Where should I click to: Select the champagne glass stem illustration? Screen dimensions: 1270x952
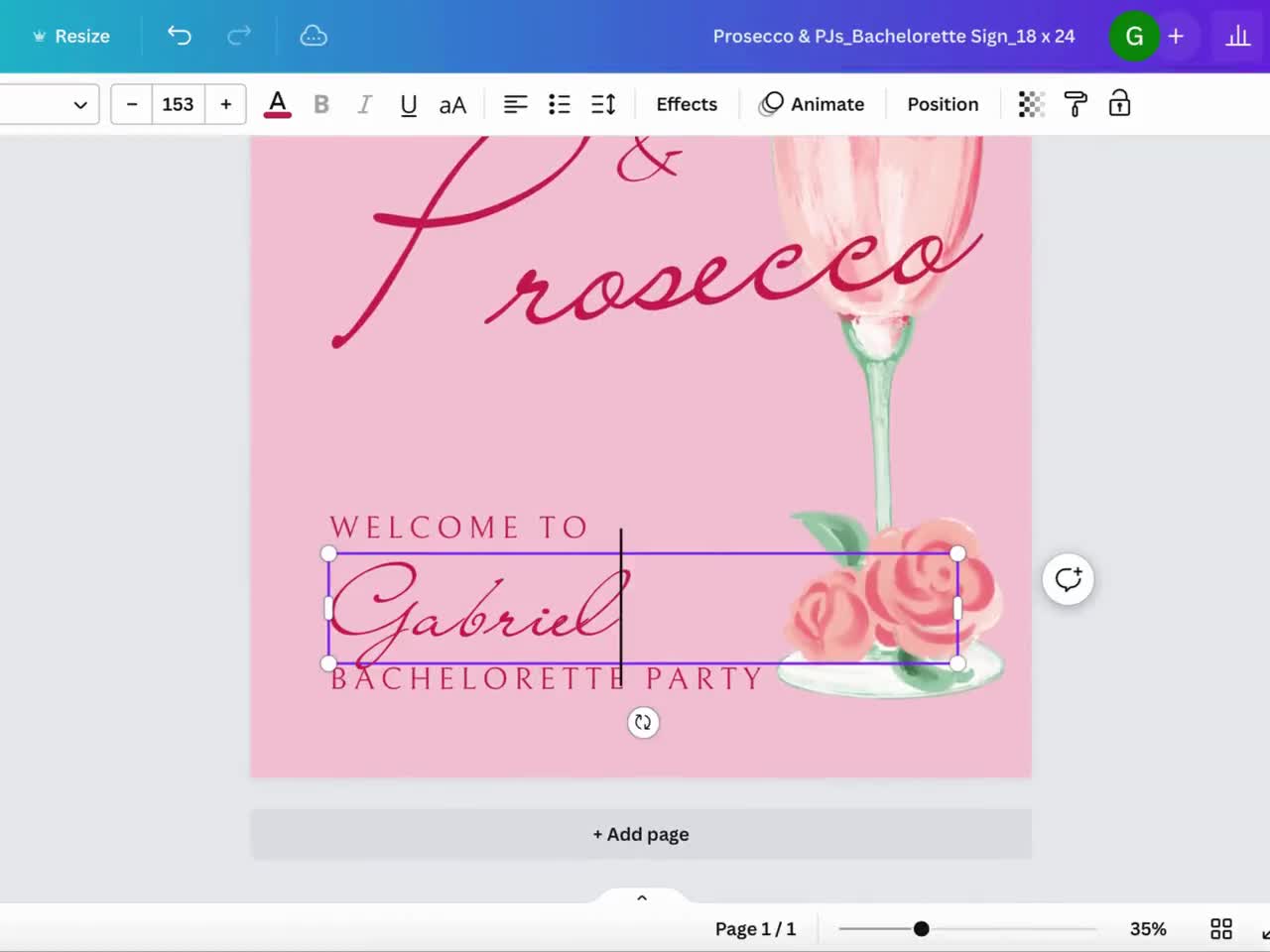click(879, 436)
